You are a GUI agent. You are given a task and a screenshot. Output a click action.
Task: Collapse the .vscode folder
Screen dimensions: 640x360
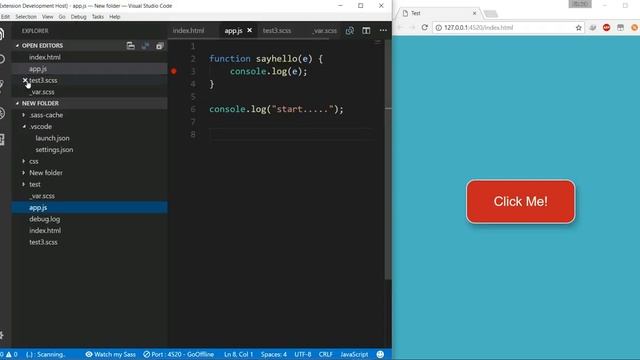24,127
